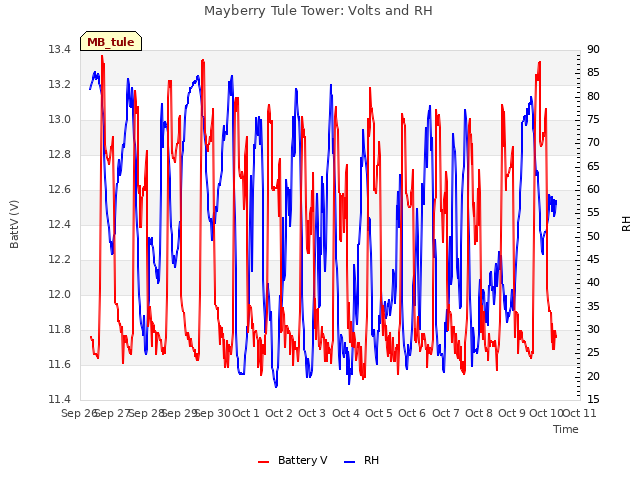
Task: Click the 'Time' x-axis label
Action: click(566, 429)
